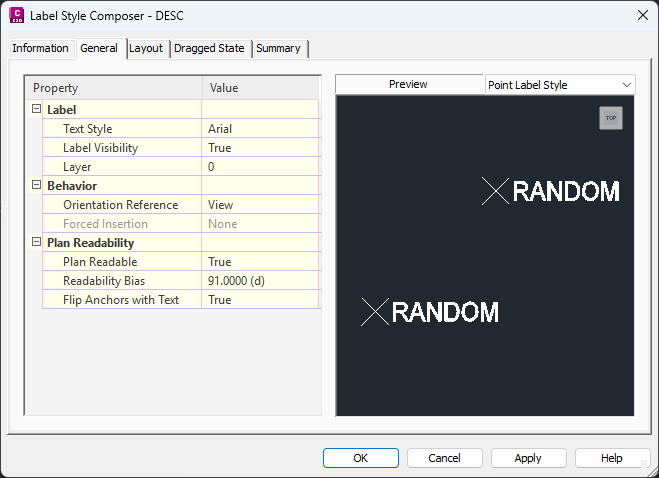This screenshot has width=659, height=478.
Task: Go to the Dragged State tab
Action: click(209, 48)
